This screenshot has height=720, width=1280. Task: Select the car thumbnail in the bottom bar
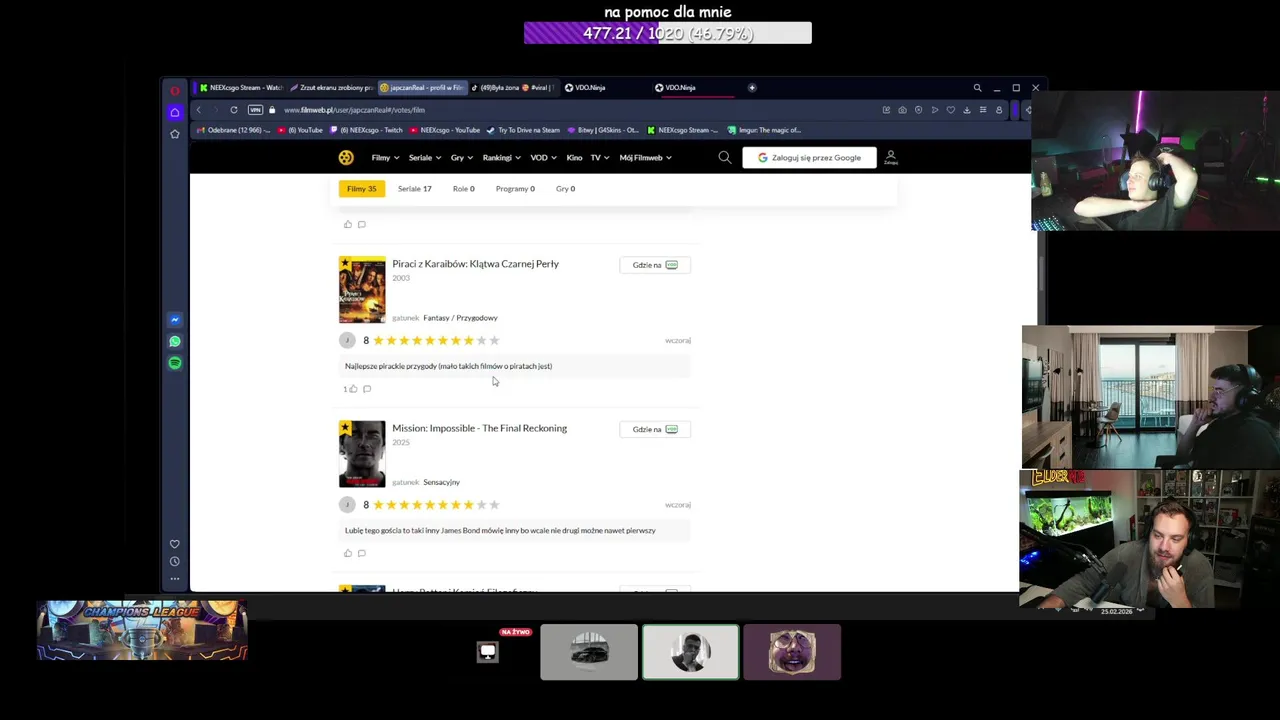point(589,652)
